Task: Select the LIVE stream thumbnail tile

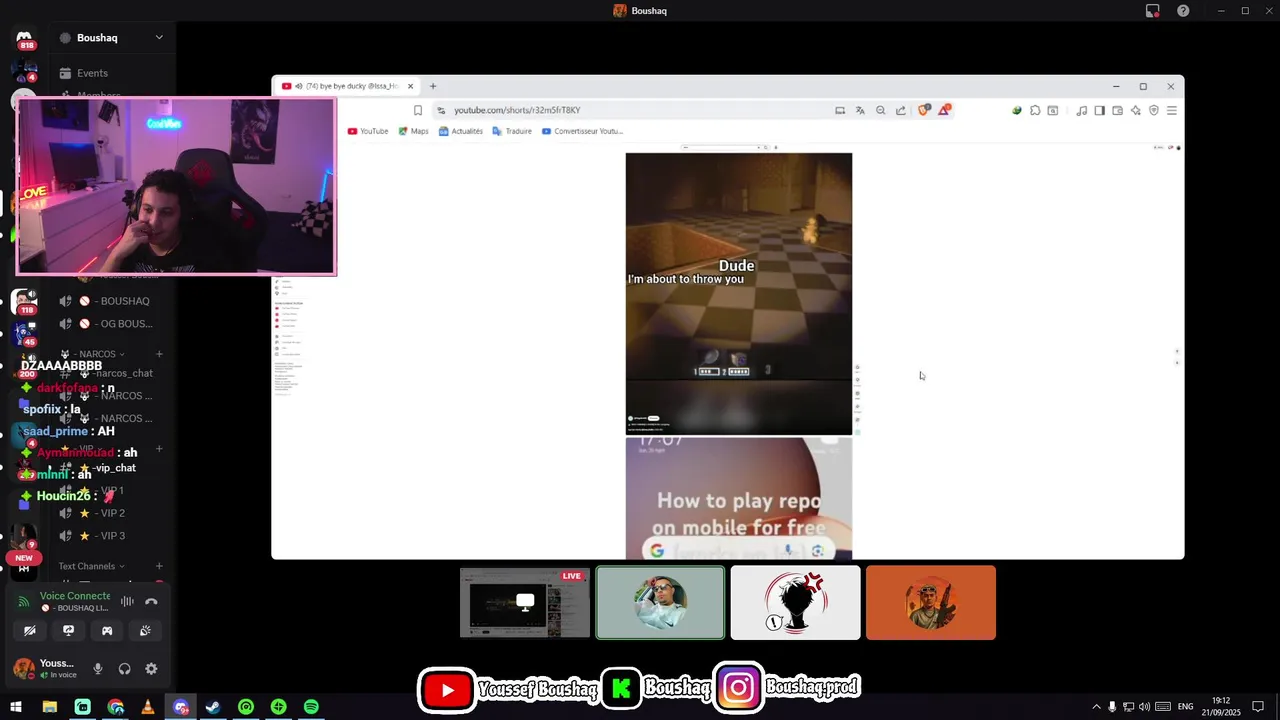Action: [x=525, y=603]
